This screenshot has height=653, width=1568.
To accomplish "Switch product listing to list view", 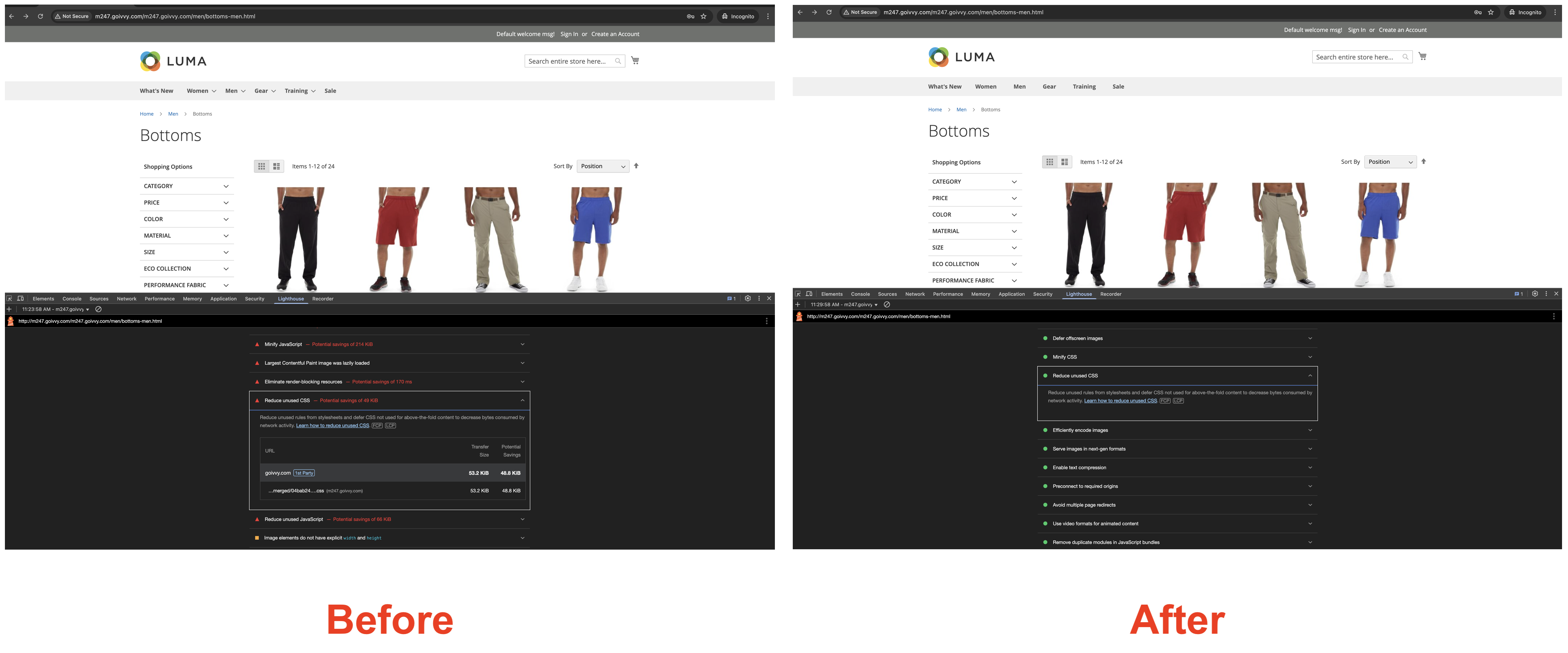I will 277,165.
